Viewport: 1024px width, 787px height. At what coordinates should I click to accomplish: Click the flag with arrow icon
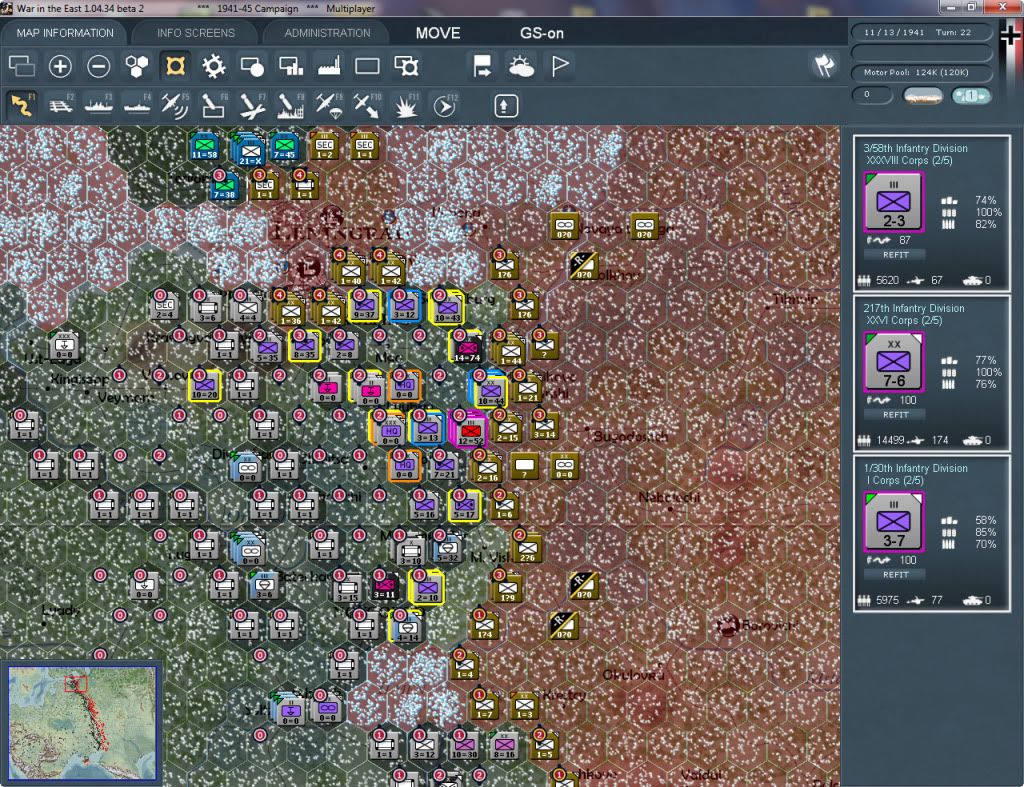(x=483, y=66)
